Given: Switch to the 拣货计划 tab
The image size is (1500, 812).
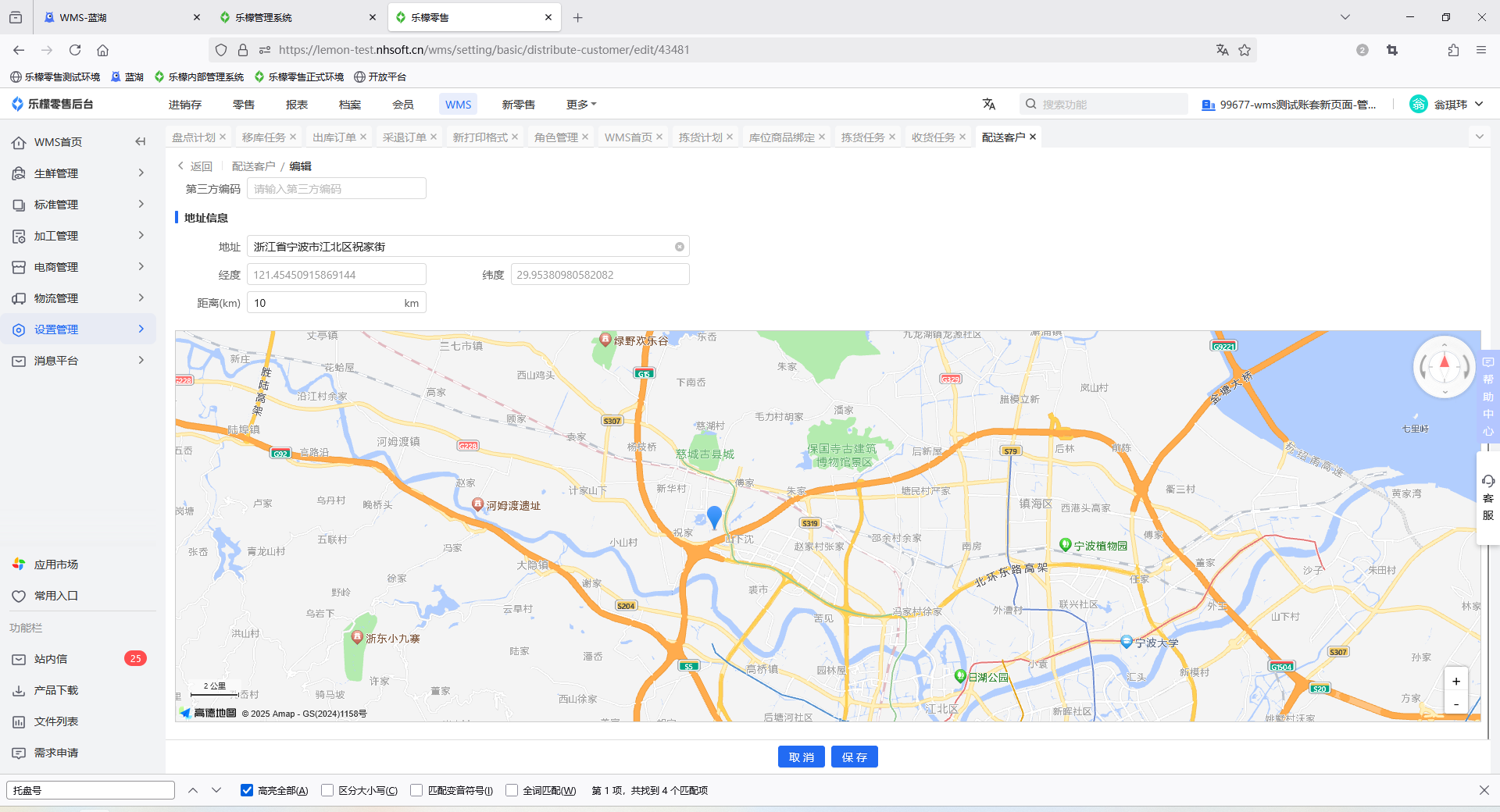Looking at the screenshot, I should click(x=701, y=137).
